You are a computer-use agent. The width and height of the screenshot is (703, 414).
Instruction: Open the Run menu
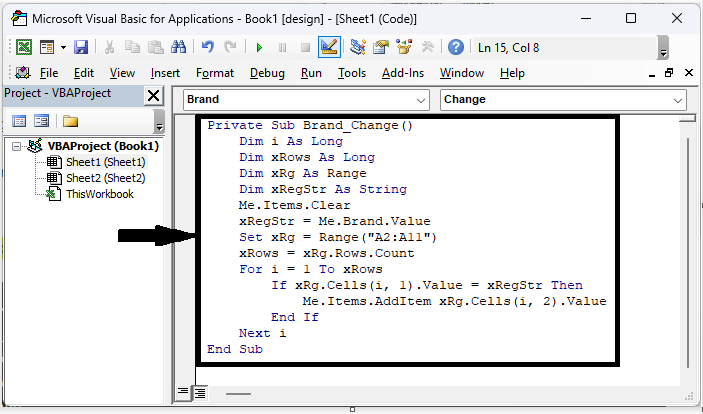coord(311,73)
